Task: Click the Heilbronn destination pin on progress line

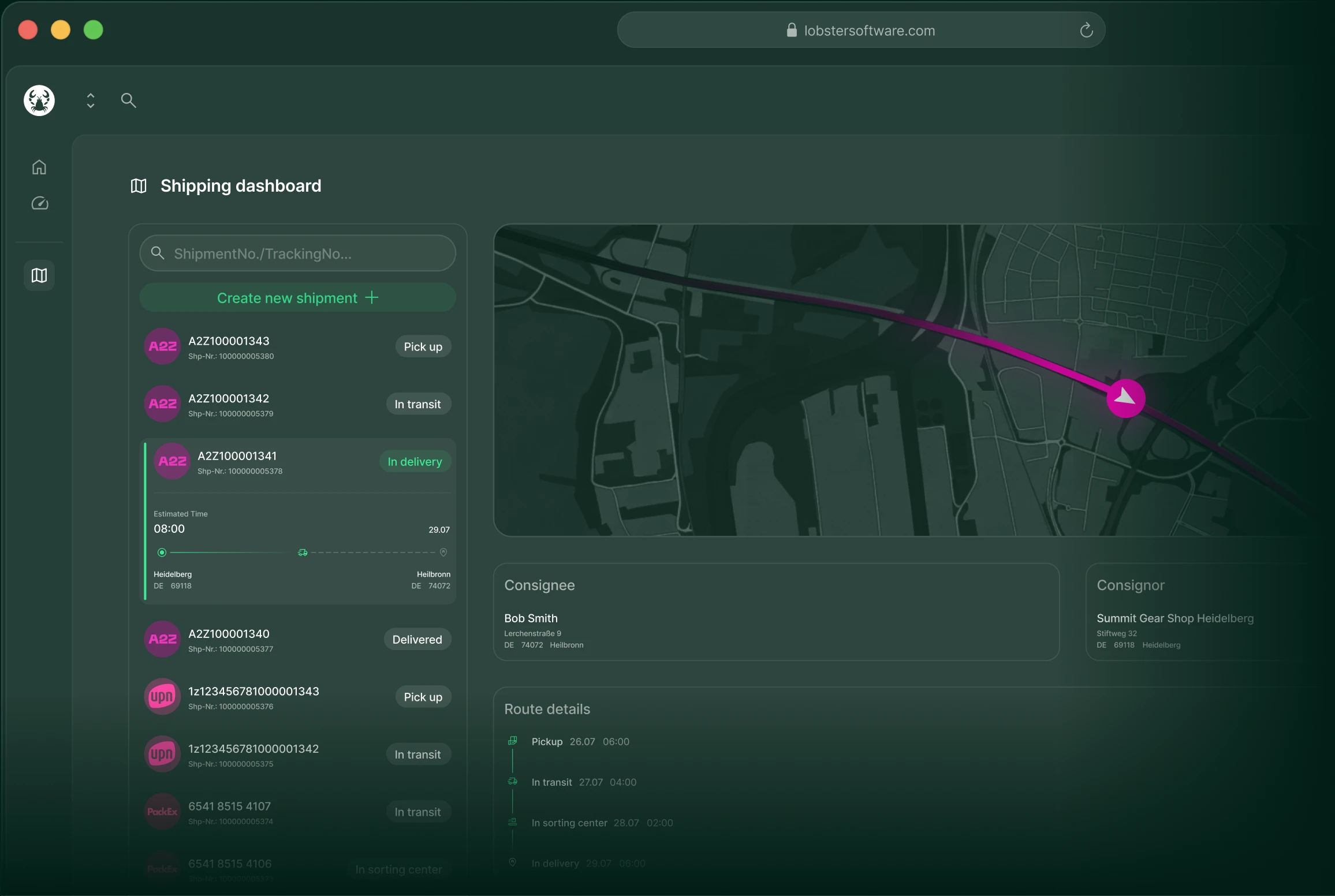Action: (x=443, y=552)
